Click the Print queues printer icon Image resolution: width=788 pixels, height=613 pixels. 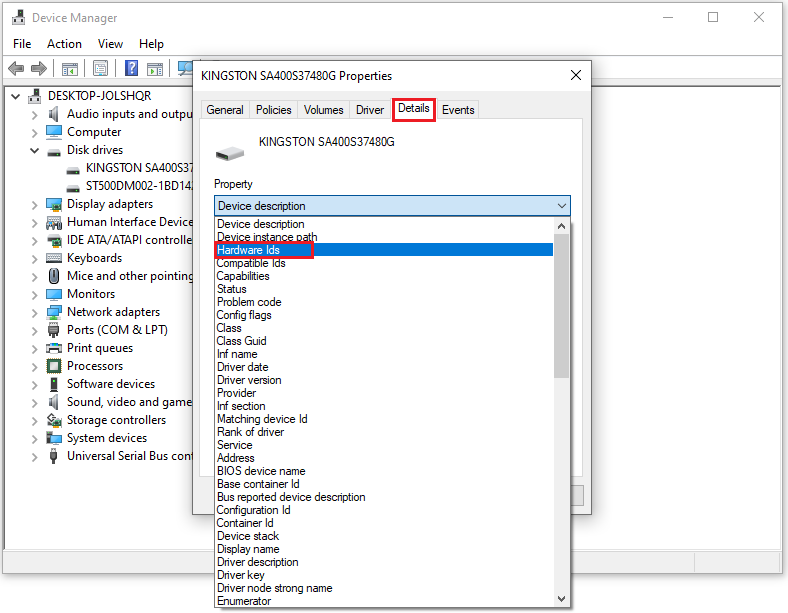(54, 348)
